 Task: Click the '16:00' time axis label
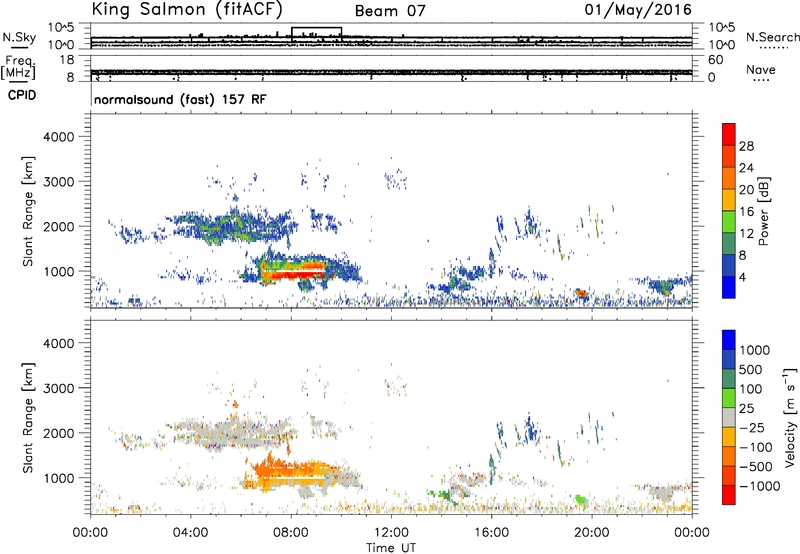491,533
